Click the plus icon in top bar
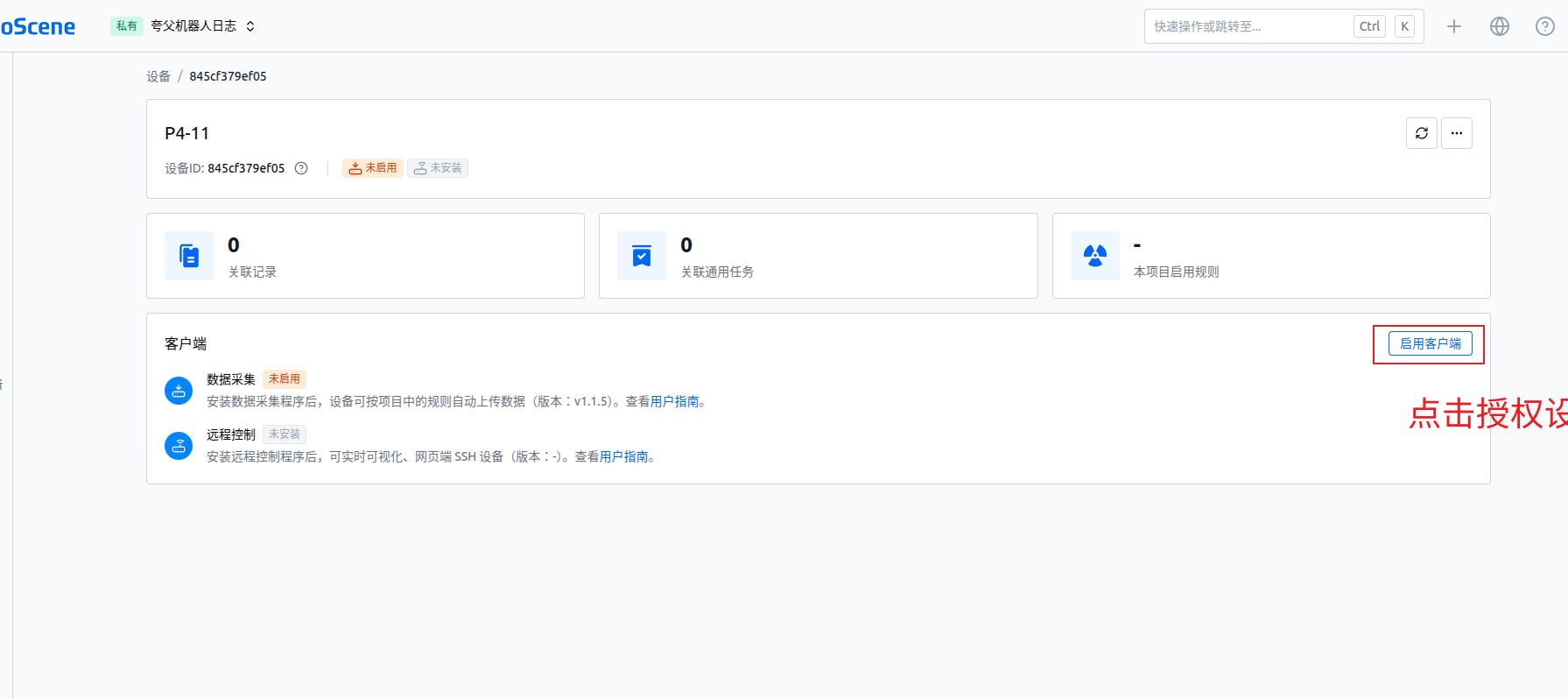The width and height of the screenshot is (1568, 699). [1453, 26]
